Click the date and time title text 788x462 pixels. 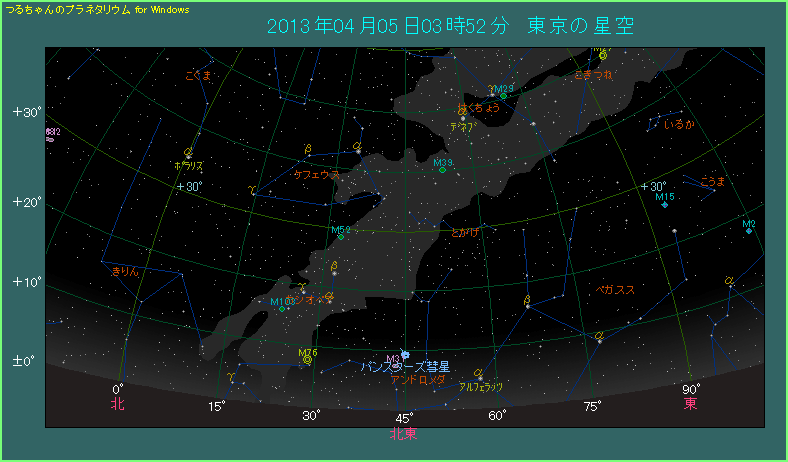[x=452, y=24]
